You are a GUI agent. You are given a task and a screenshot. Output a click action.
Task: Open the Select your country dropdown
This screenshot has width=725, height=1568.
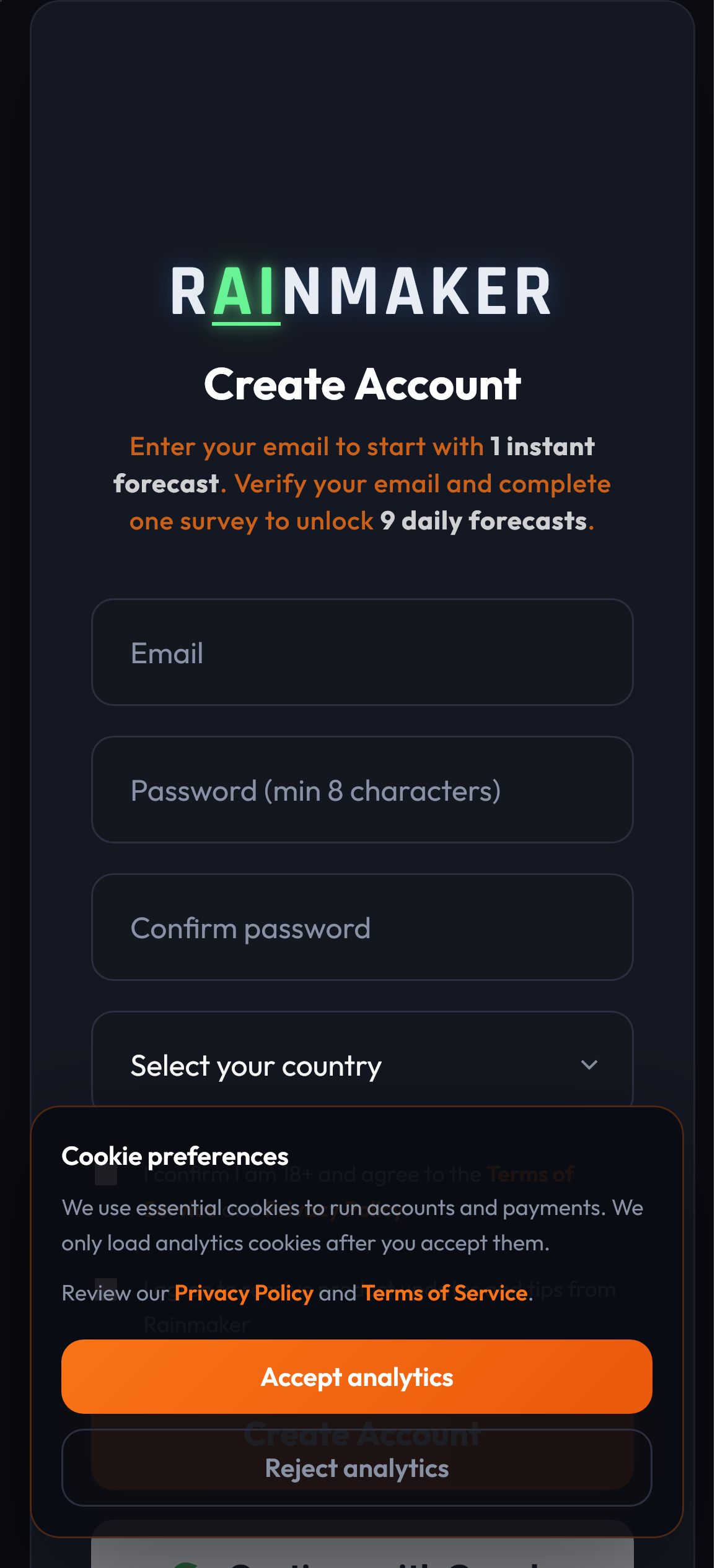click(x=347, y=1064)
